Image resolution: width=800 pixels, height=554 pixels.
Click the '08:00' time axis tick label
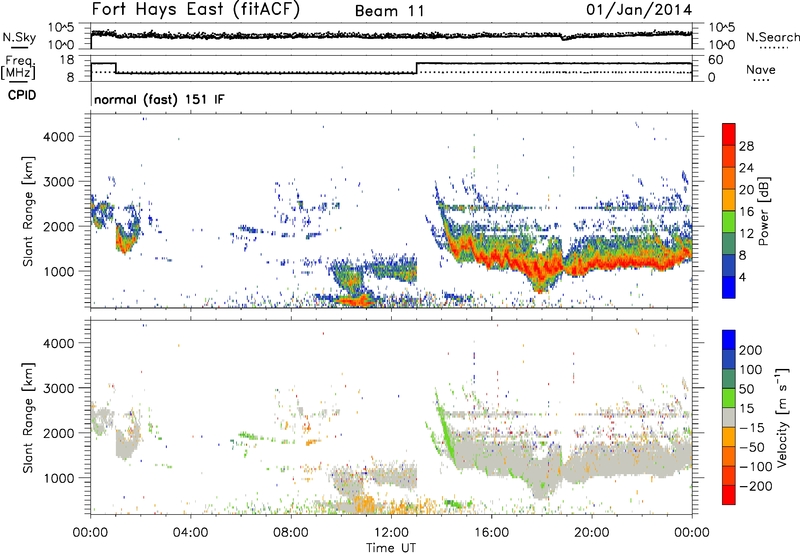point(291,533)
